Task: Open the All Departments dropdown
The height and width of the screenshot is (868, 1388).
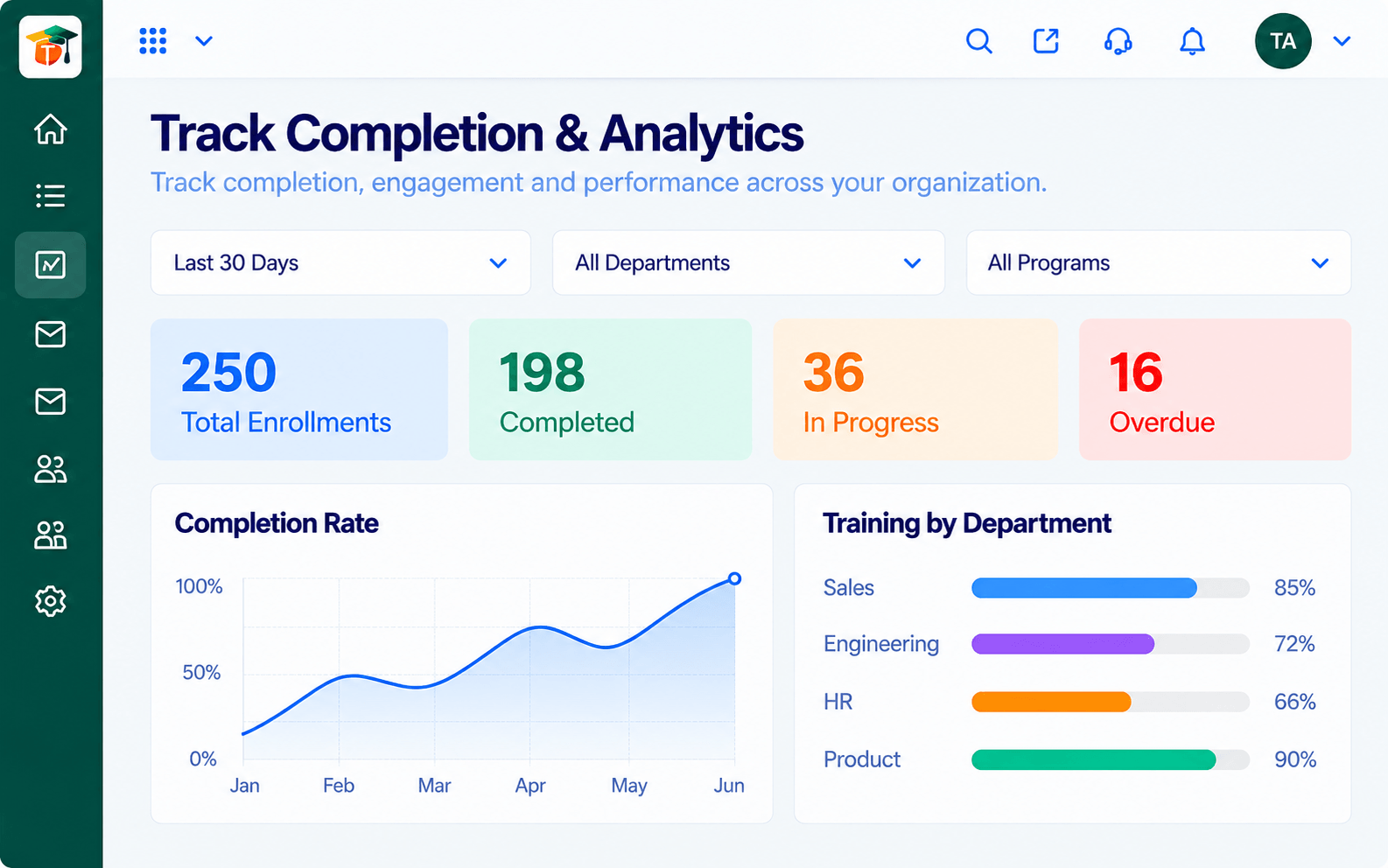Action: (748, 262)
